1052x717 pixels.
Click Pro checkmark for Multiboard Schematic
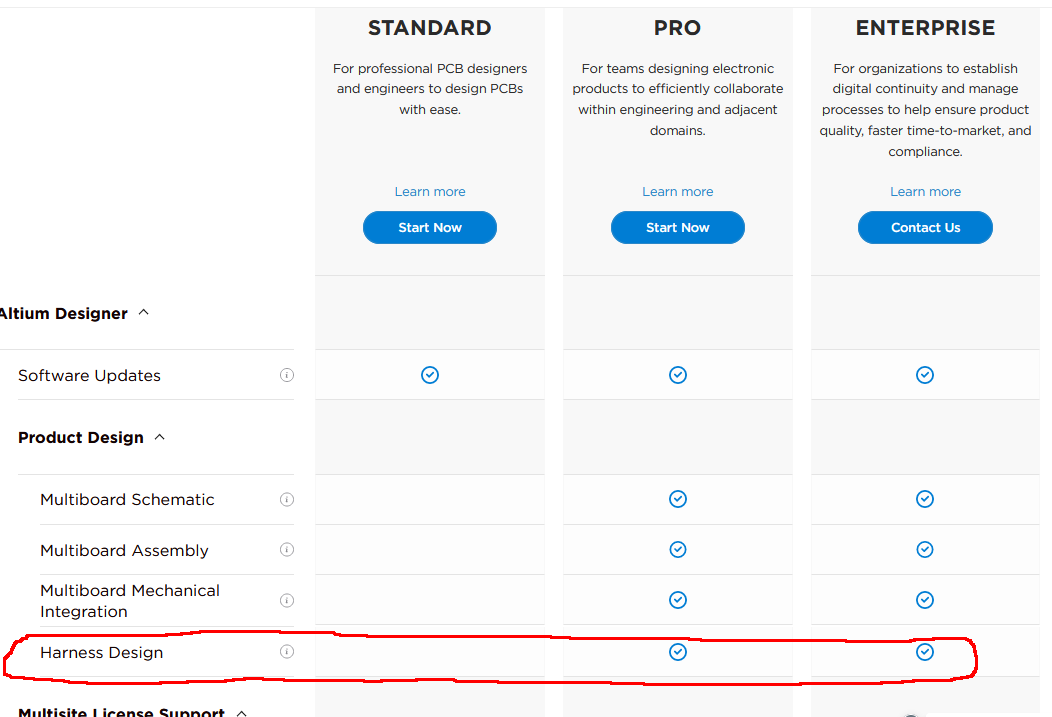click(x=678, y=499)
